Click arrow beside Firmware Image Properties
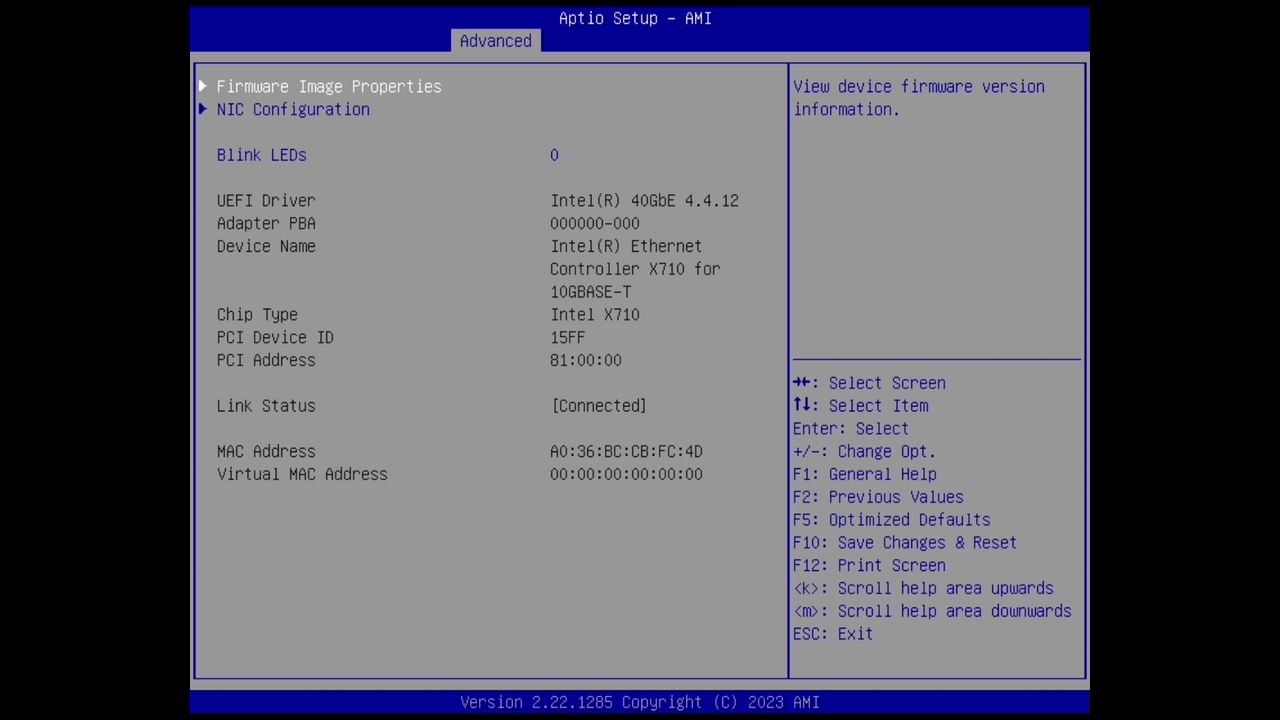Viewport: 1280px width, 720px height. click(x=203, y=86)
